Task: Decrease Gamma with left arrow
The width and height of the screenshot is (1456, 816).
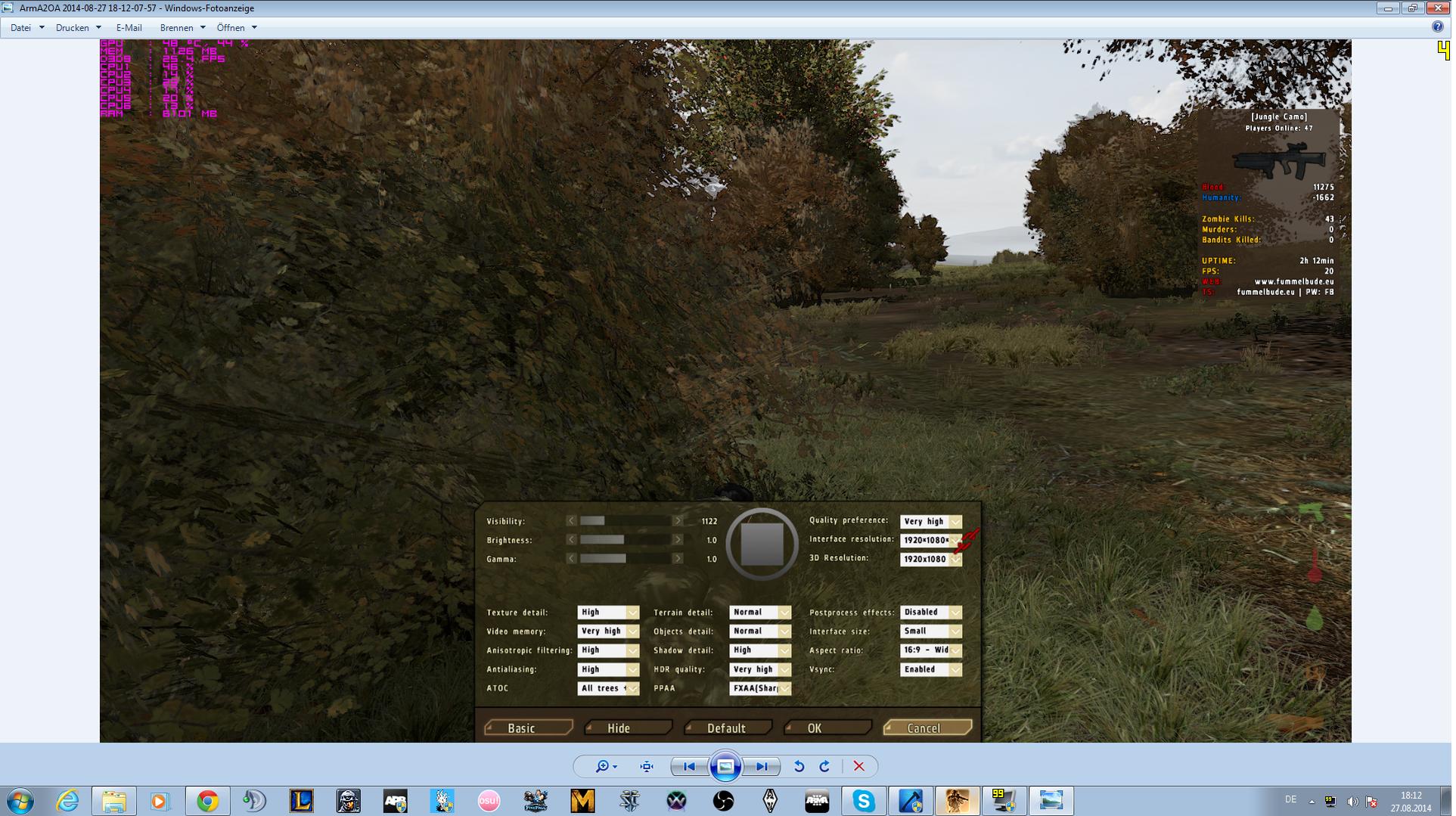Action: tap(572, 558)
